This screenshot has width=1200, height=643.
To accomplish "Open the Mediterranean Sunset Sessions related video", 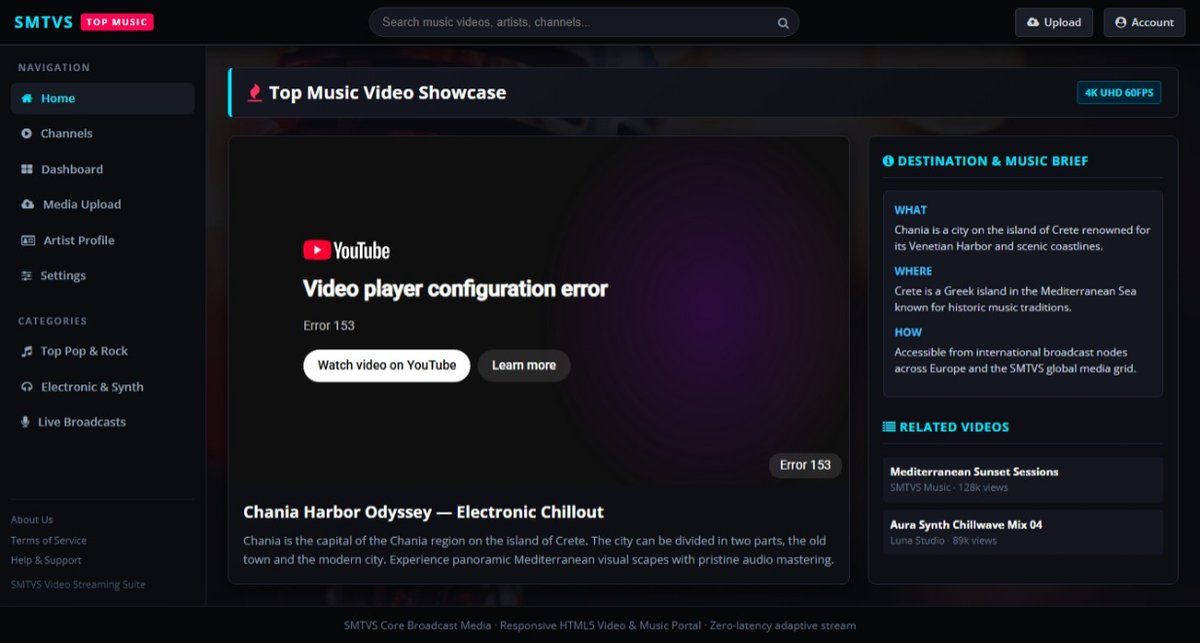I will [x=1023, y=479].
